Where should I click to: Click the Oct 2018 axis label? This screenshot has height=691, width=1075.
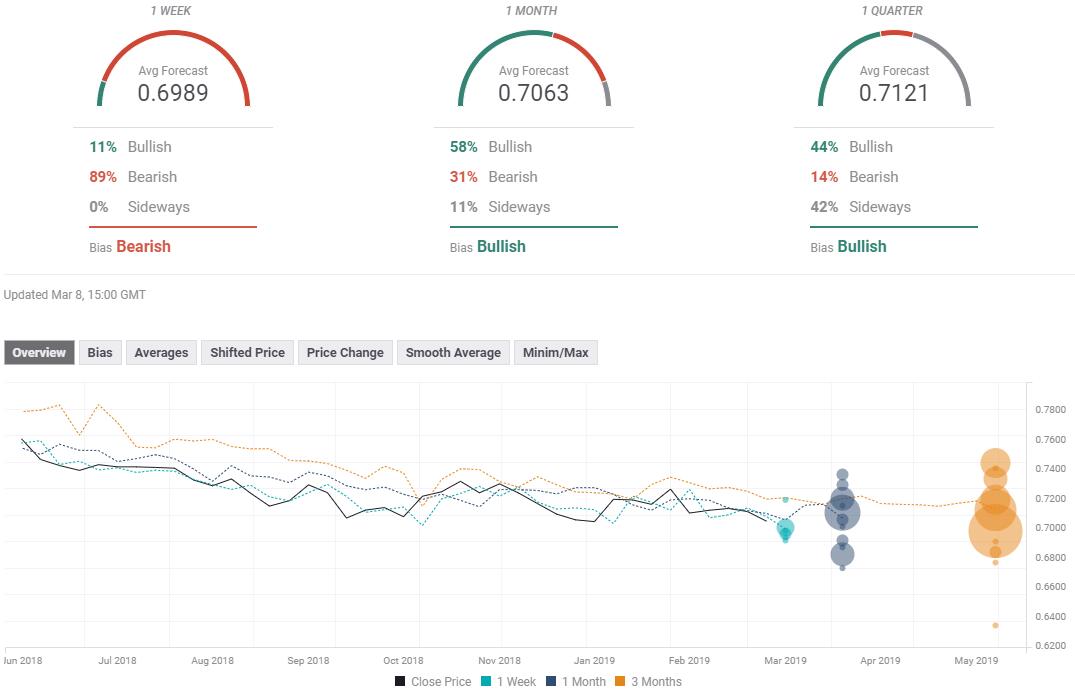tap(403, 661)
